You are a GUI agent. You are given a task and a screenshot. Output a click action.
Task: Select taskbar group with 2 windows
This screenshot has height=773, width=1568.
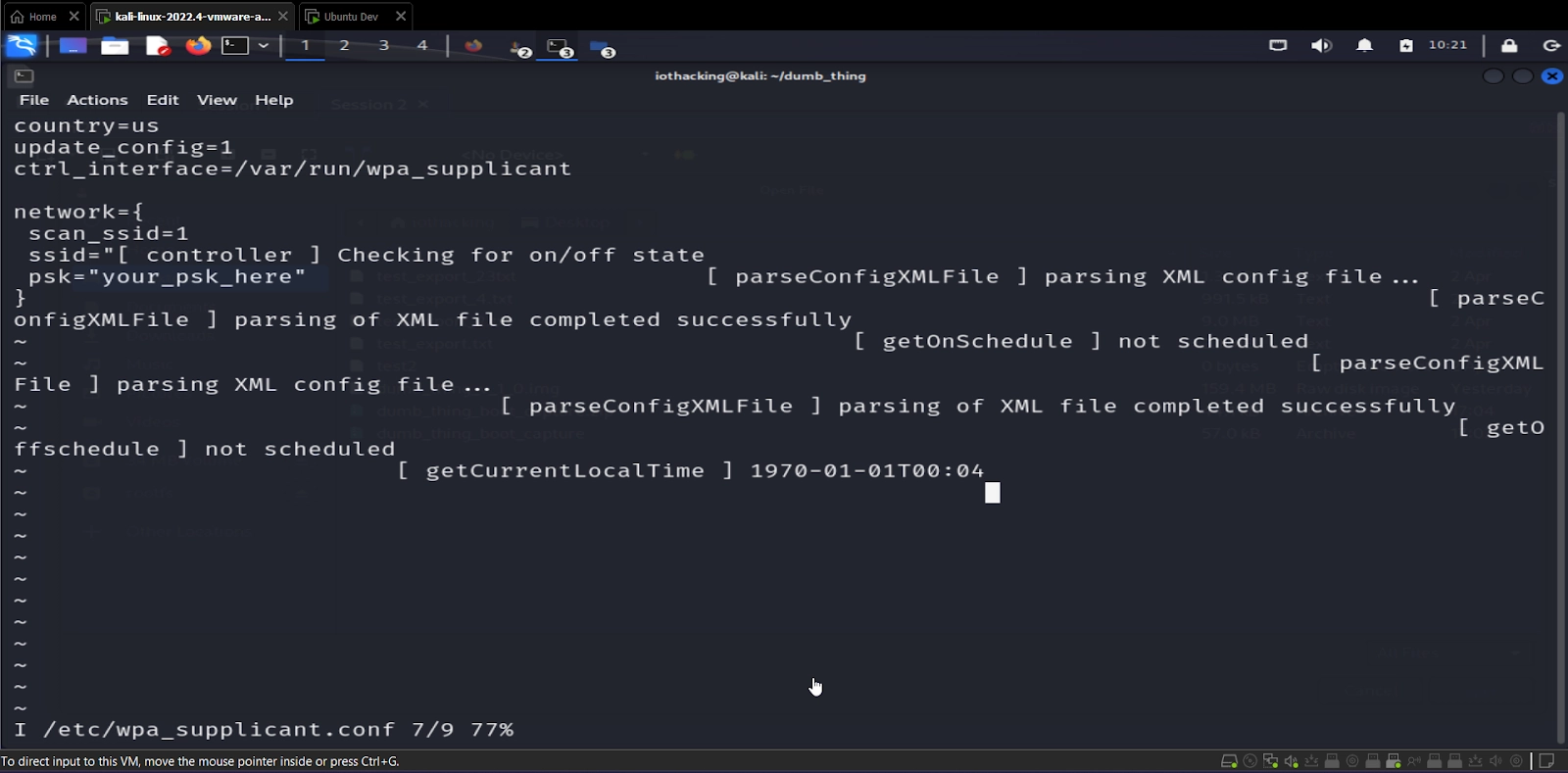coord(519,47)
